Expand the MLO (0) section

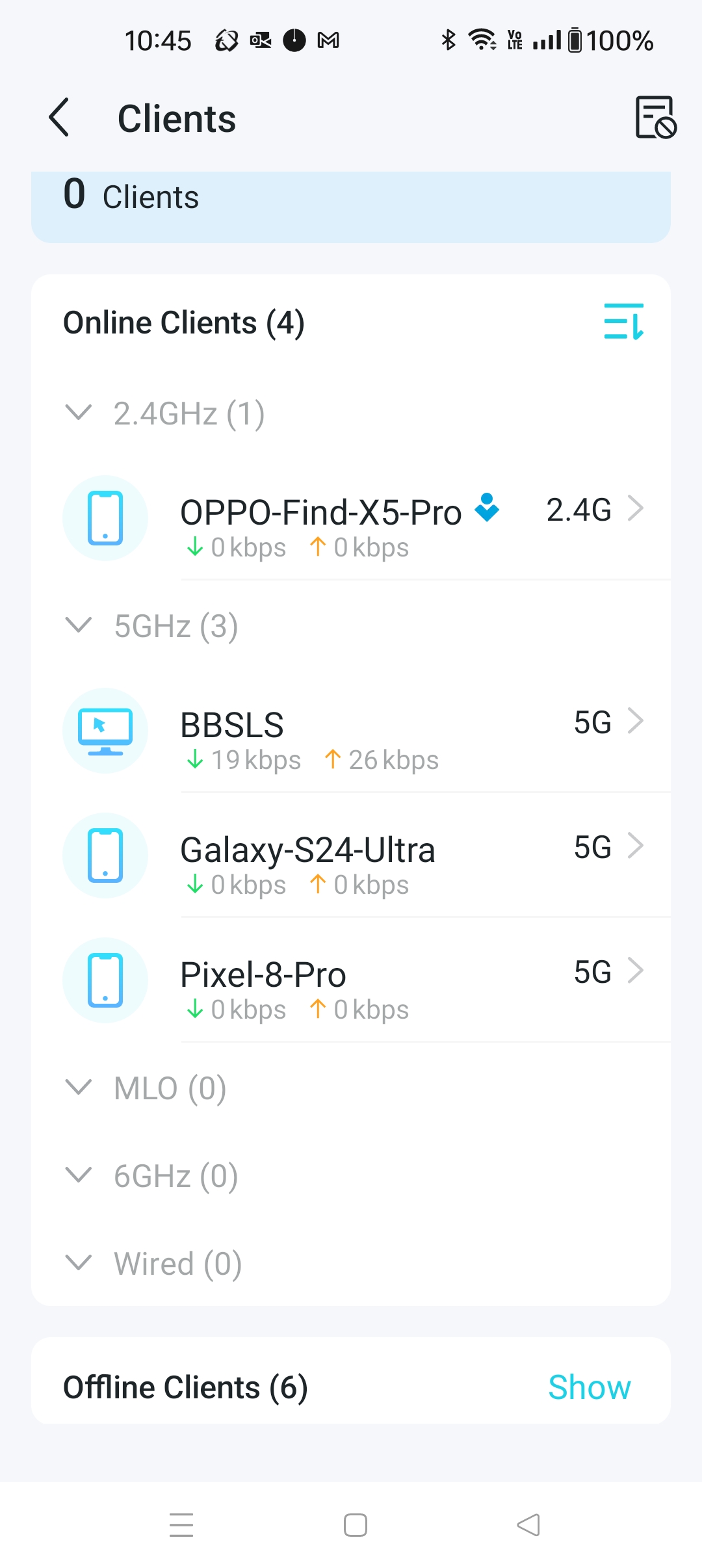point(79,1087)
